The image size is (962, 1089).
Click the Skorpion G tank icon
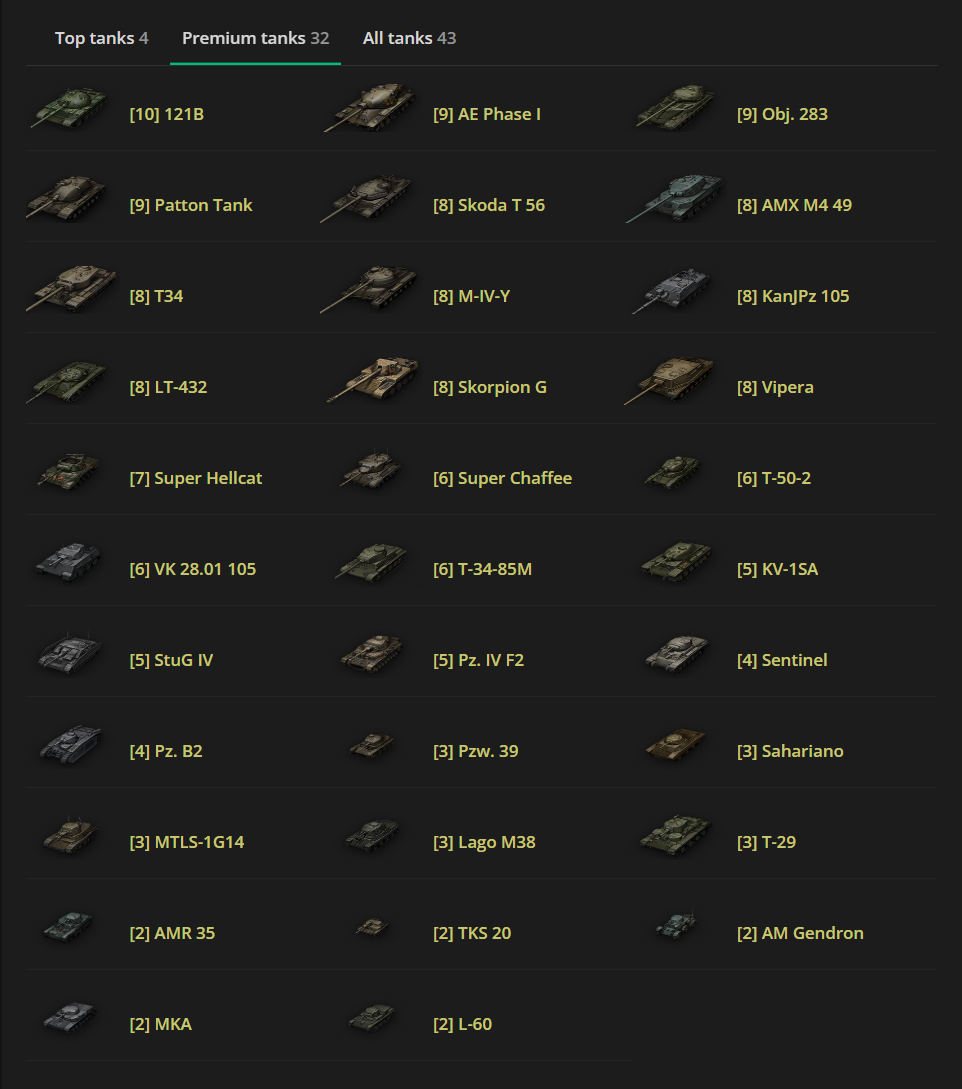coord(374,379)
